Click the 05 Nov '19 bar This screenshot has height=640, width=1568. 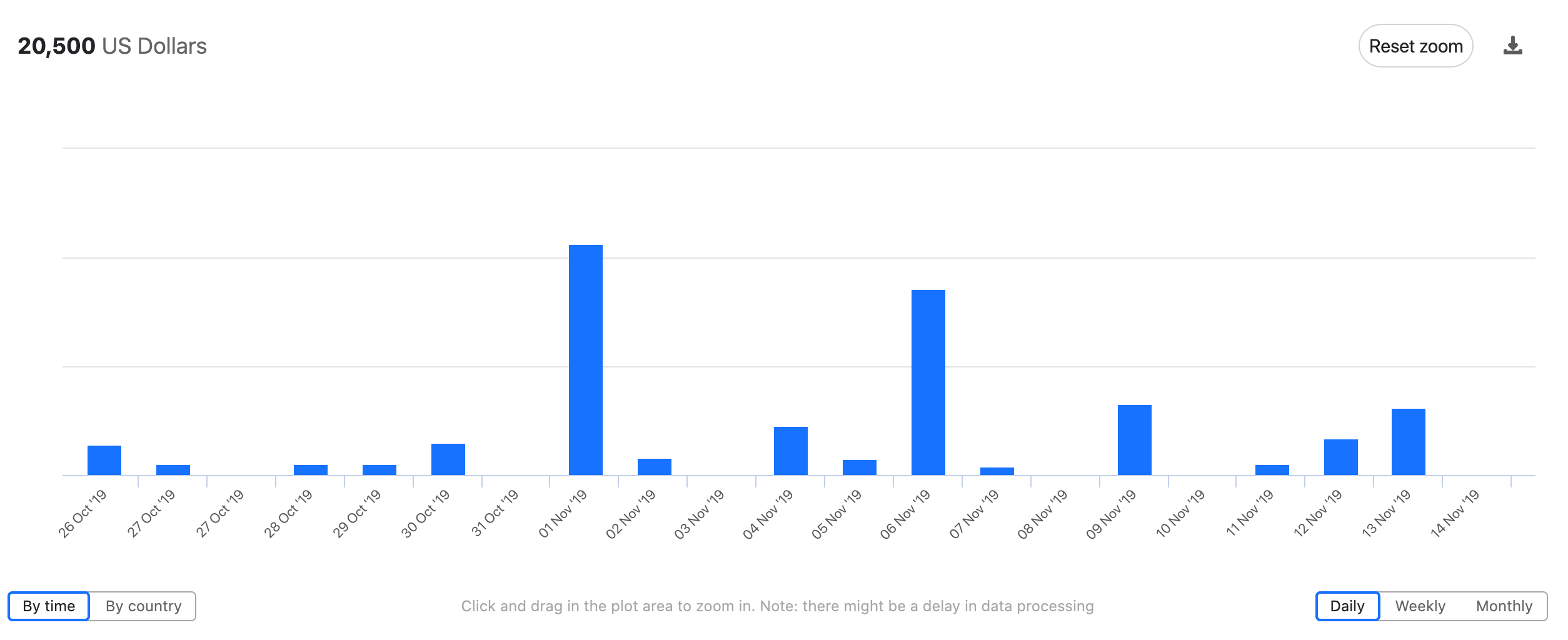860,467
